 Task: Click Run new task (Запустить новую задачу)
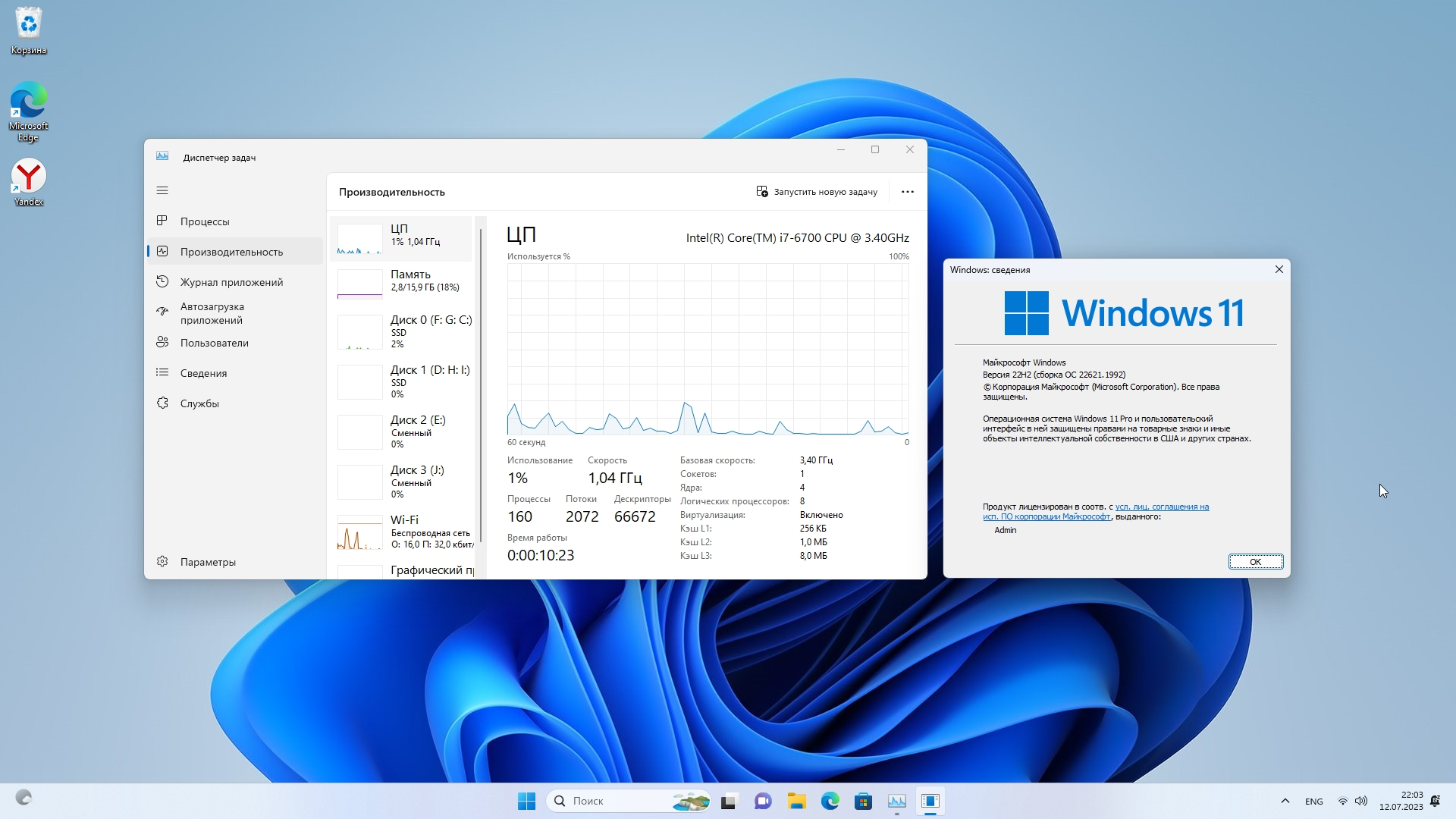click(x=817, y=192)
